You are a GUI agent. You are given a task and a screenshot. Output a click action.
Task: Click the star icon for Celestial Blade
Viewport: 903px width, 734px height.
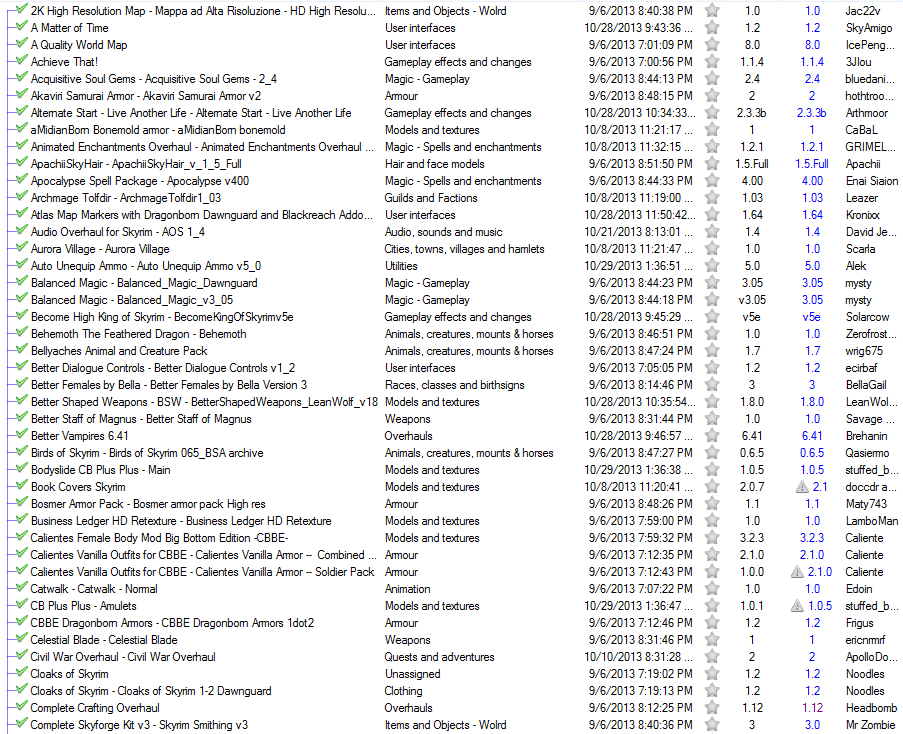712,639
